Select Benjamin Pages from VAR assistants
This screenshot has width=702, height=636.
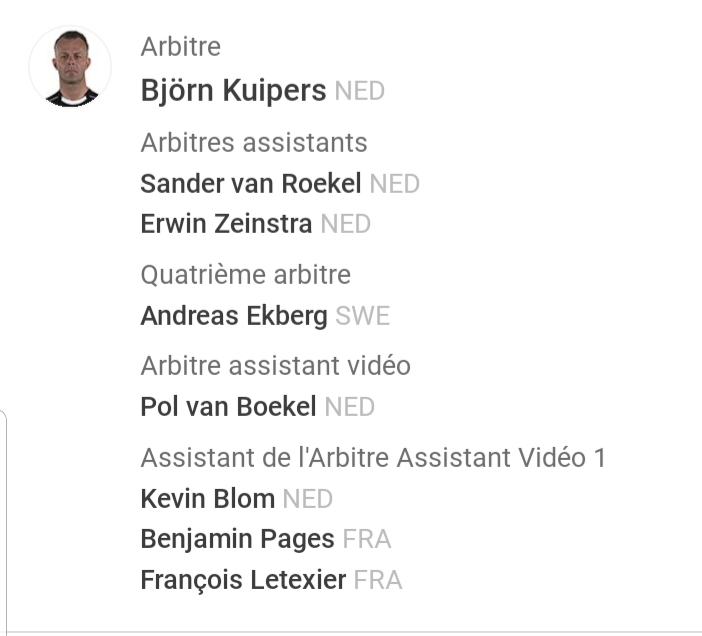pos(237,539)
